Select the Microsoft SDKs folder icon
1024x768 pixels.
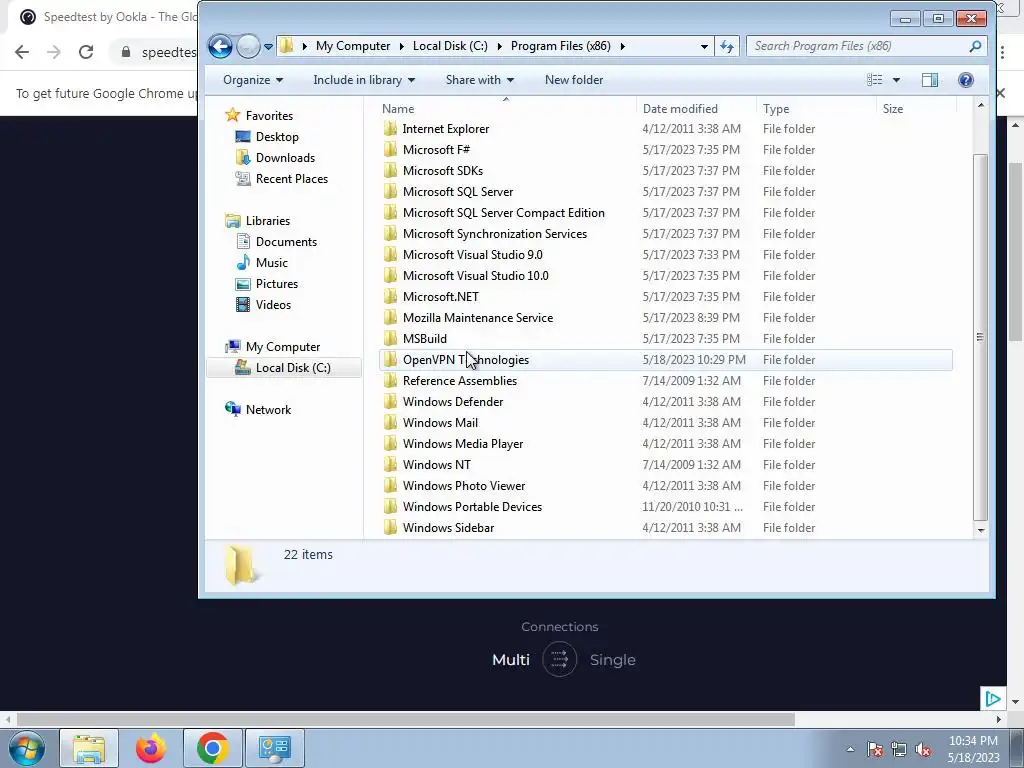point(390,170)
